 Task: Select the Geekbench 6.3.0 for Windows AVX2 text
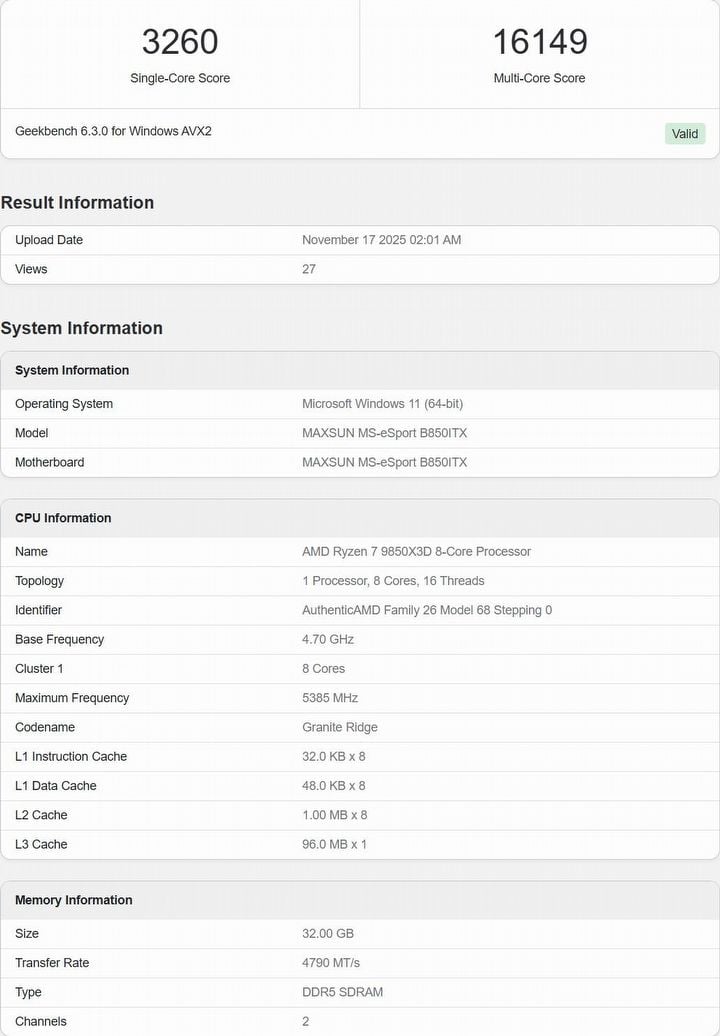tap(113, 131)
